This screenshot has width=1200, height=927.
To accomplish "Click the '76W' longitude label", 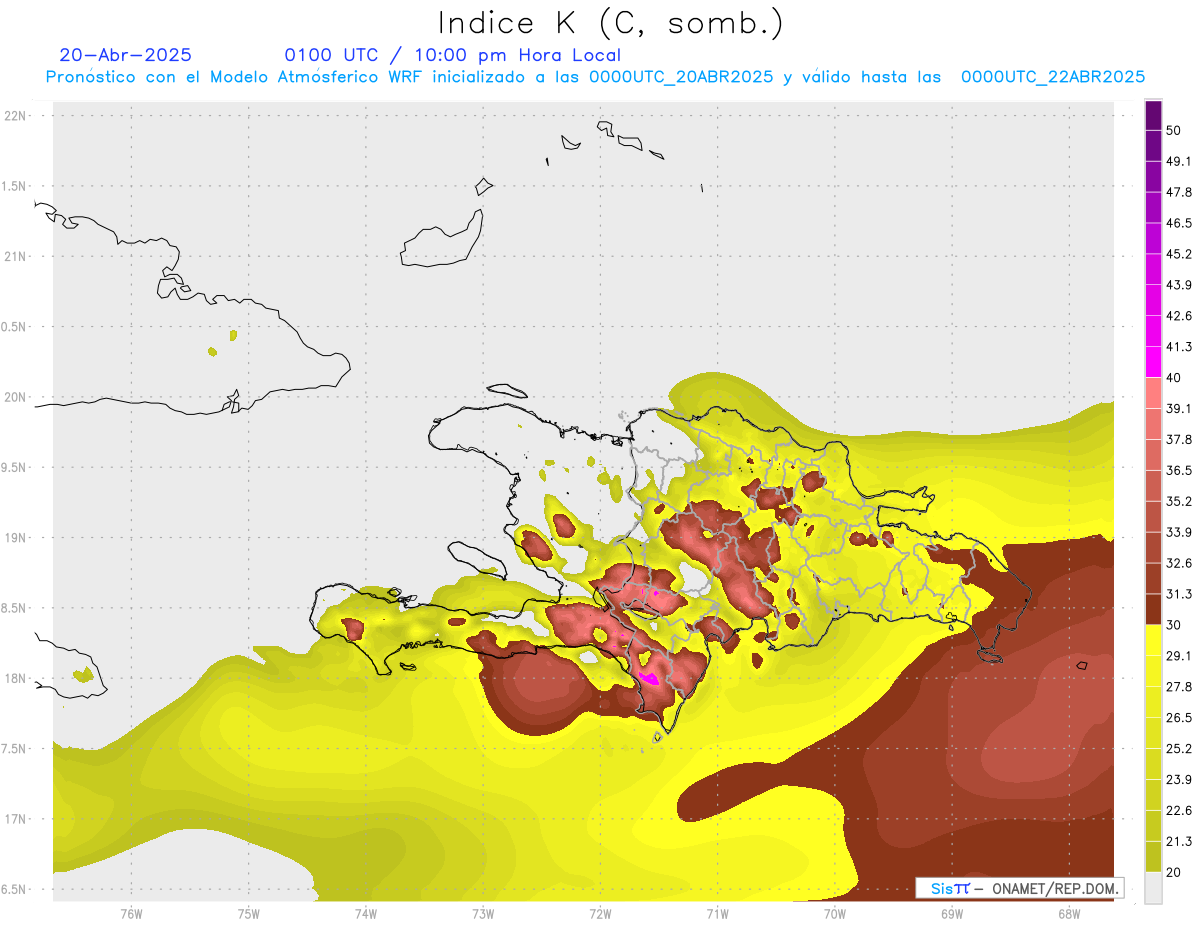I will coord(131,914).
